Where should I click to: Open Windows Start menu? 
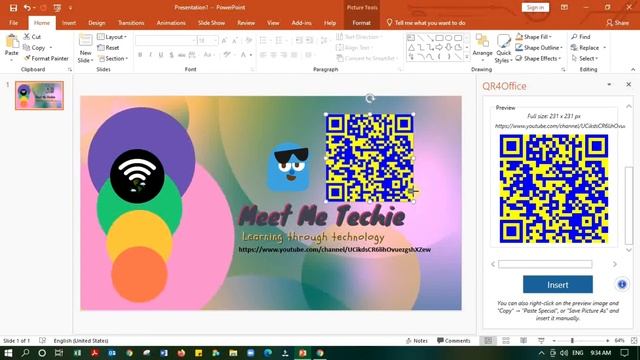pos(8,353)
